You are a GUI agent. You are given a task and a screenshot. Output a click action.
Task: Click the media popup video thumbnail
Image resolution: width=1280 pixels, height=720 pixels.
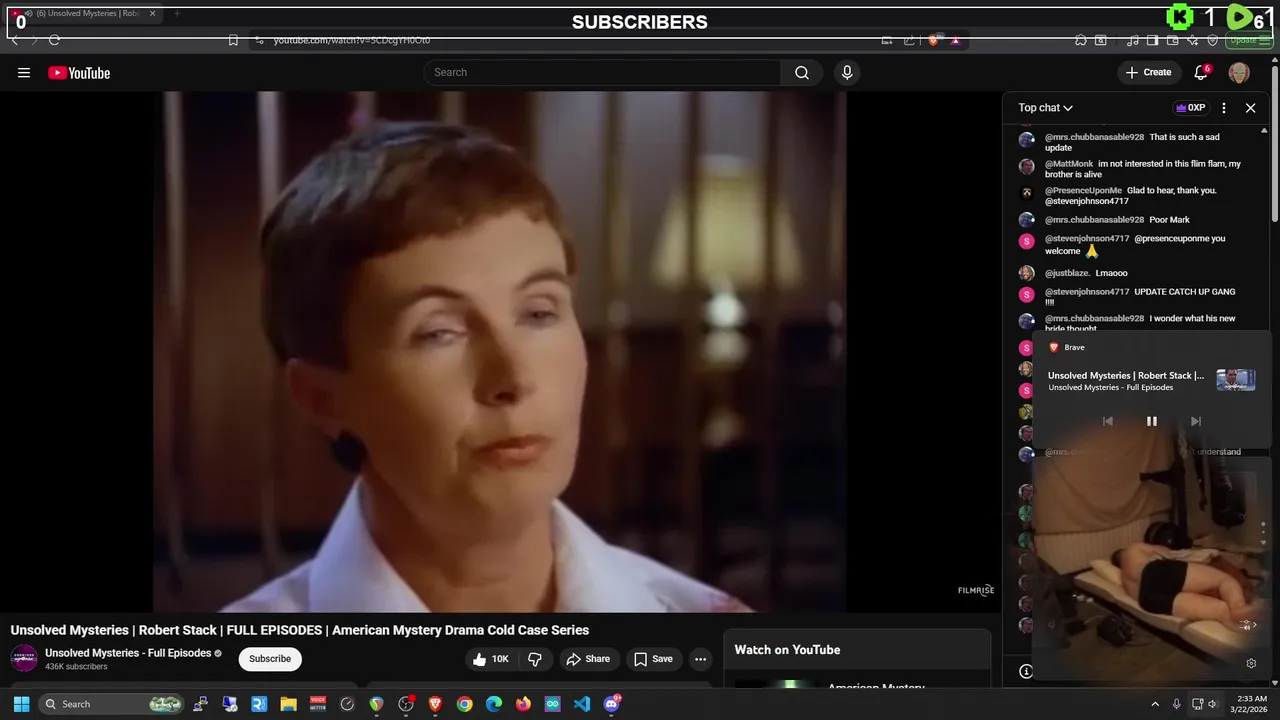click(x=1236, y=380)
